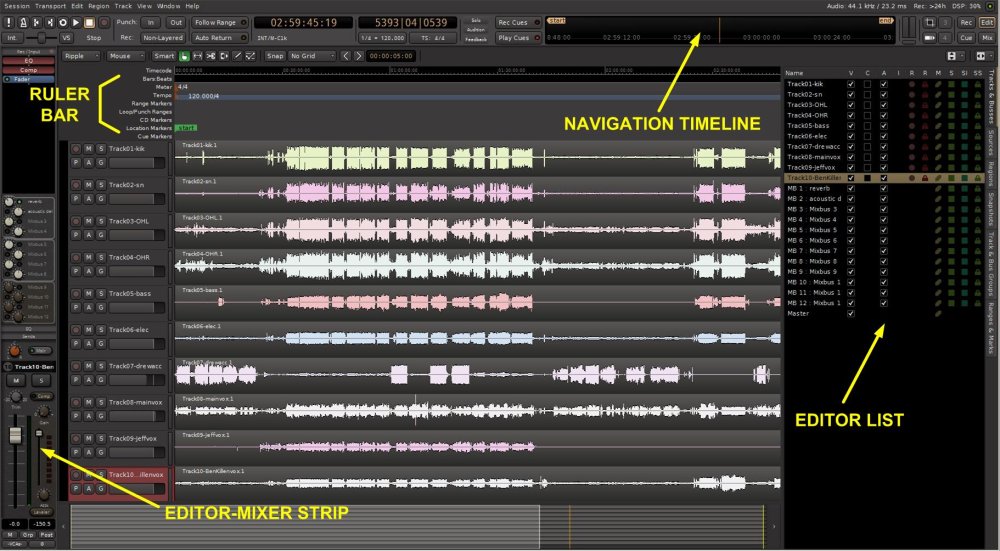1000x551 pixels.
Task: Switch to the Mix window button
Action: point(987,38)
